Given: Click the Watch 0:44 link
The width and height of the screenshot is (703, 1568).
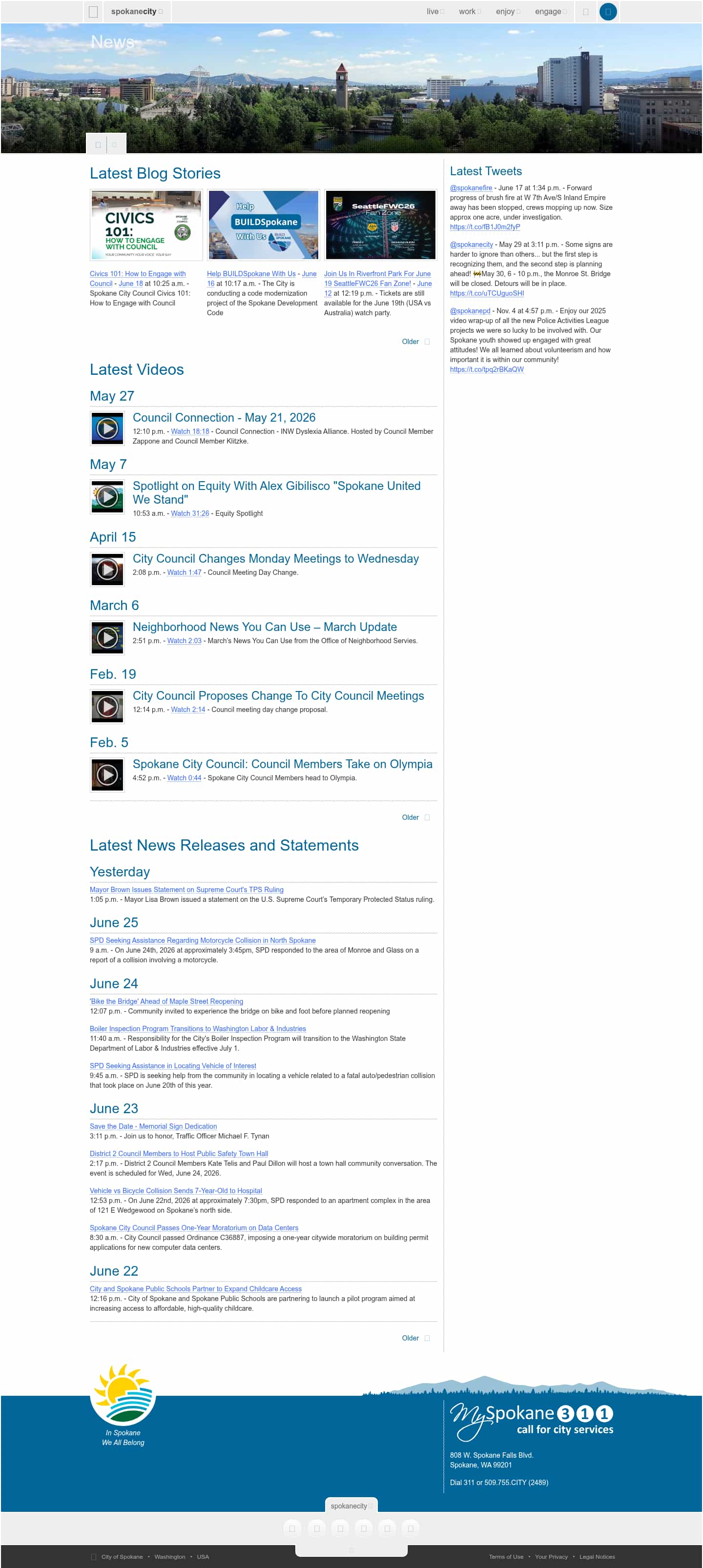Looking at the screenshot, I should pyautogui.click(x=184, y=777).
